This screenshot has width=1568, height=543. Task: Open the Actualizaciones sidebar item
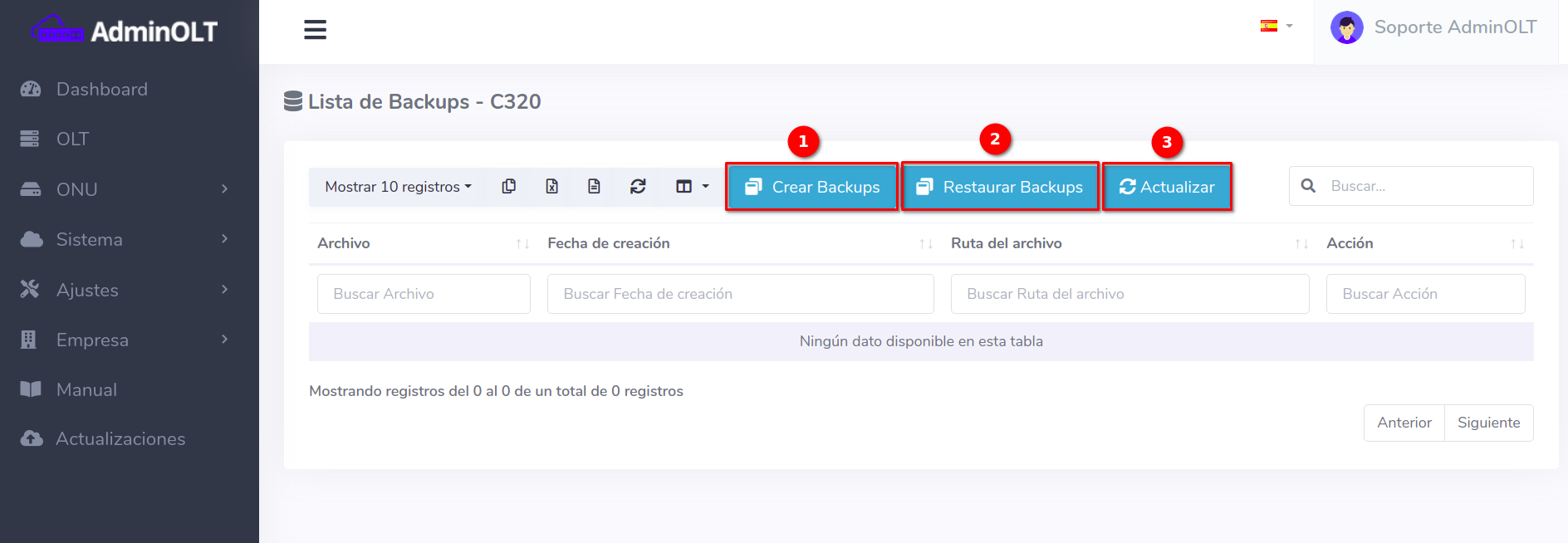(120, 438)
